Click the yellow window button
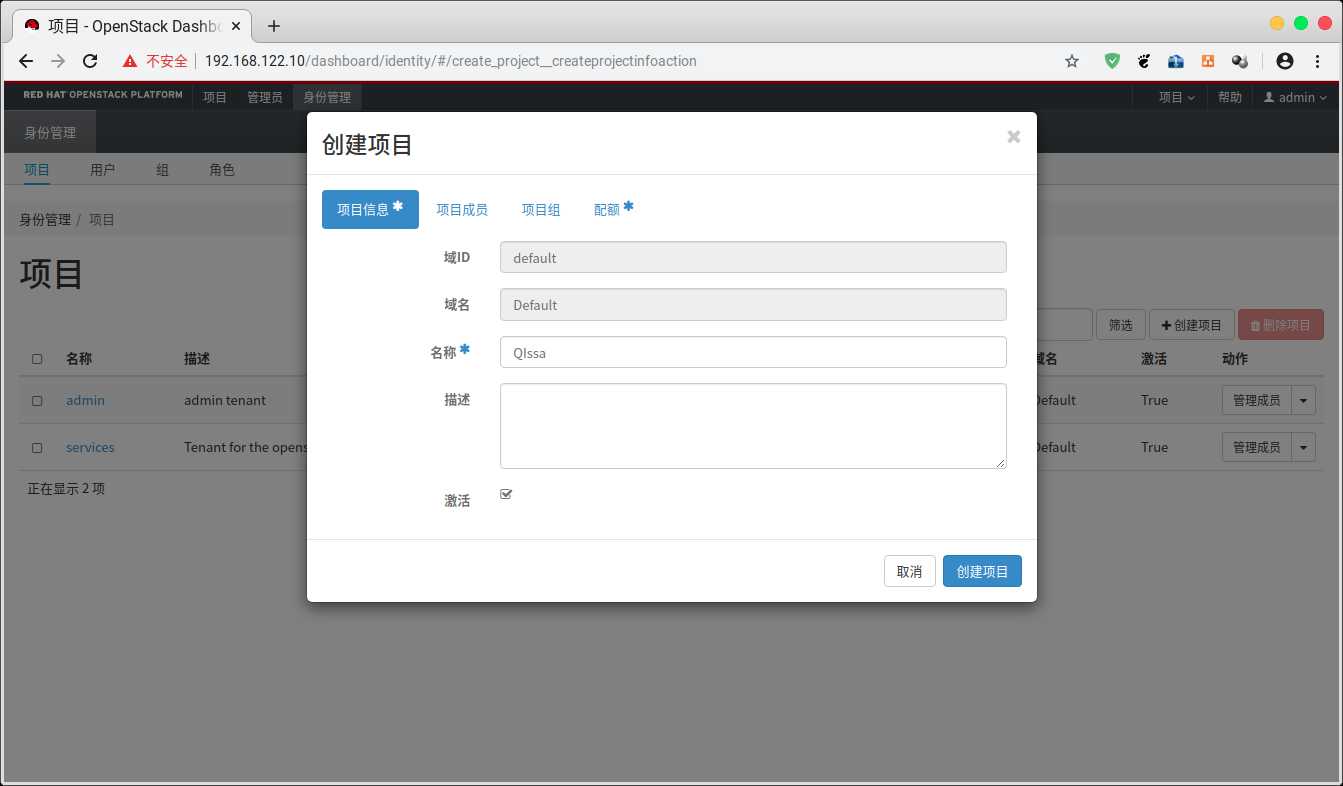This screenshot has width=1343, height=786. (1277, 23)
